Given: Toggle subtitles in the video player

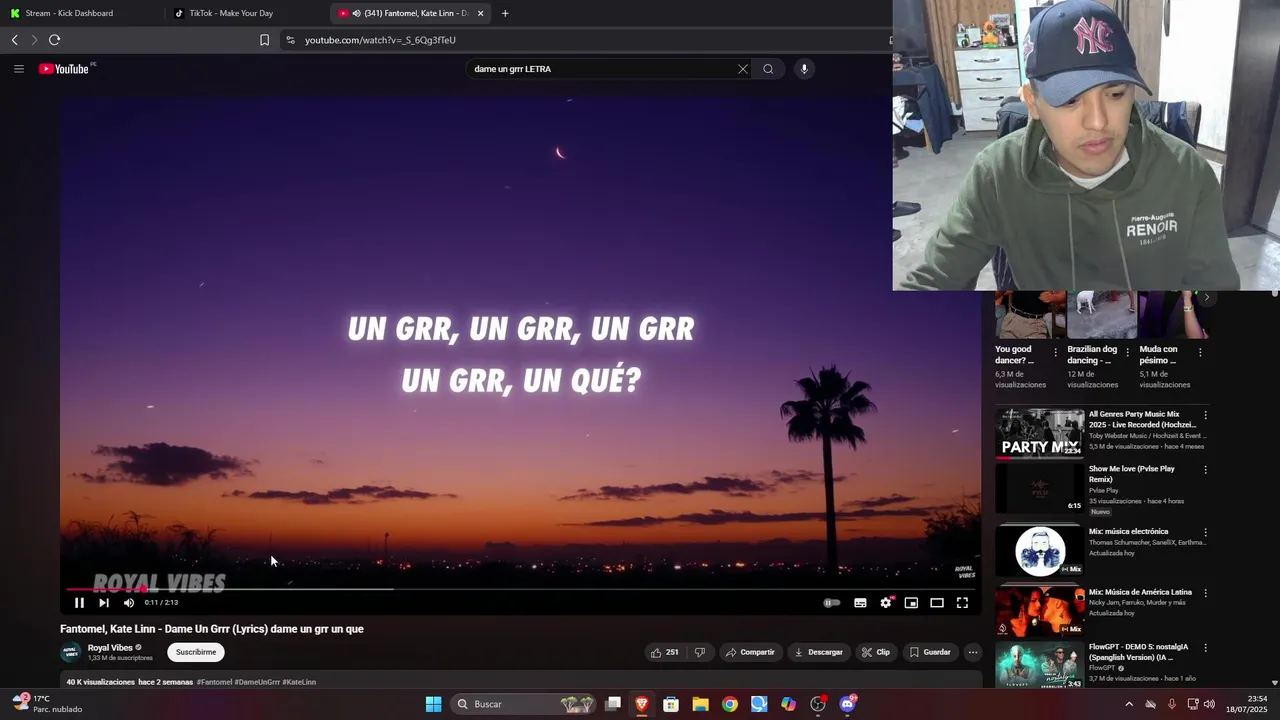Looking at the screenshot, I should point(860,603).
